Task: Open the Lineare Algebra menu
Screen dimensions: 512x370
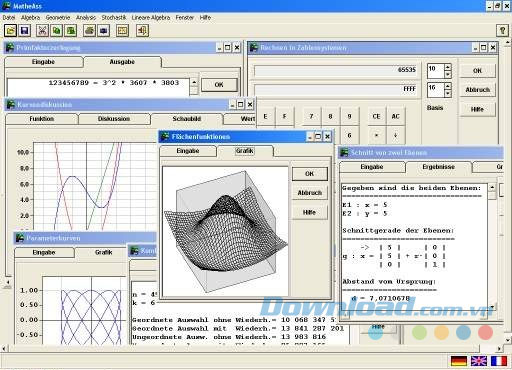Action: point(151,18)
